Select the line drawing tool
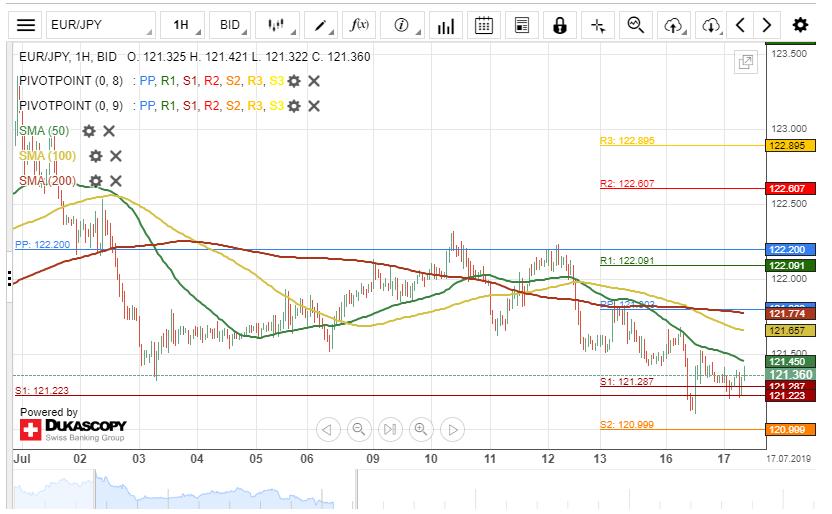 coord(321,25)
